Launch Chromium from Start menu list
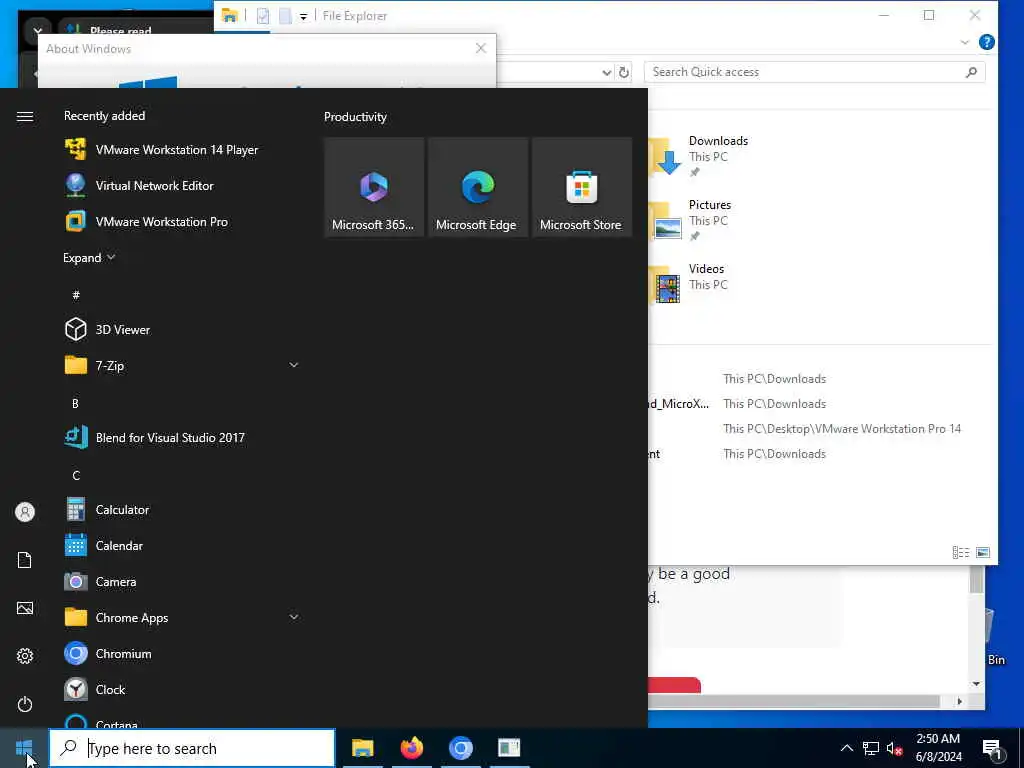1024x768 pixels. [123, 653]
